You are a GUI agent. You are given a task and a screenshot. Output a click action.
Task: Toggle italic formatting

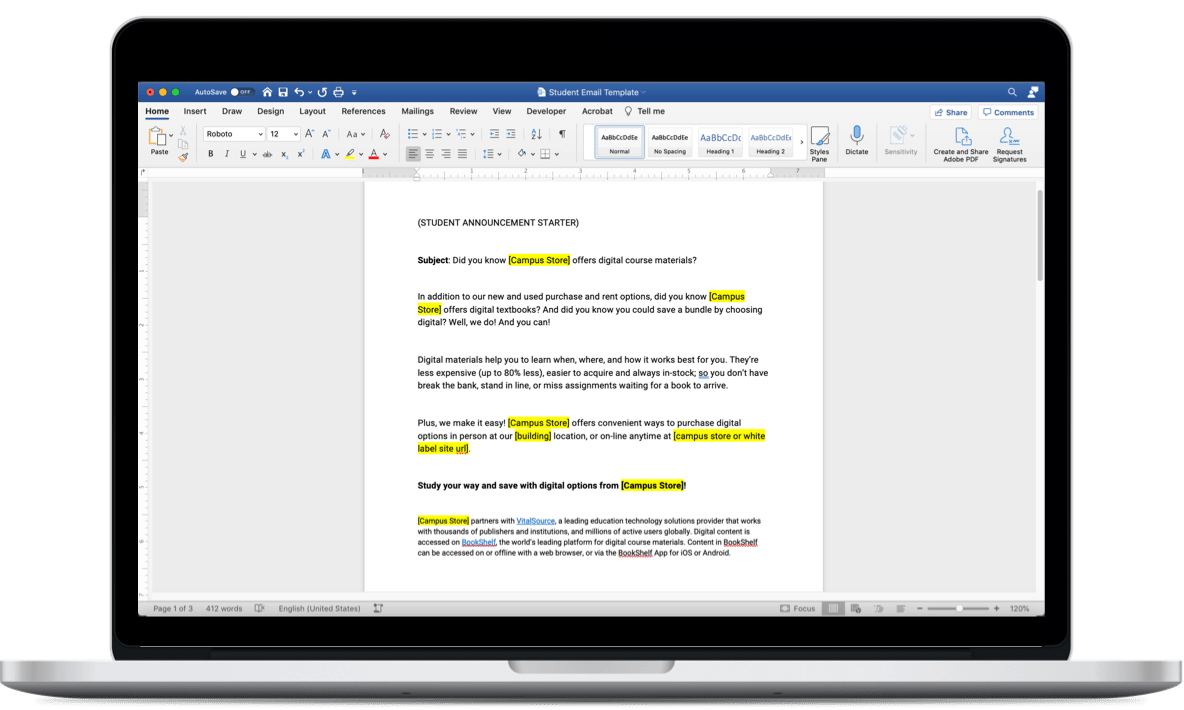pos(227,154)
